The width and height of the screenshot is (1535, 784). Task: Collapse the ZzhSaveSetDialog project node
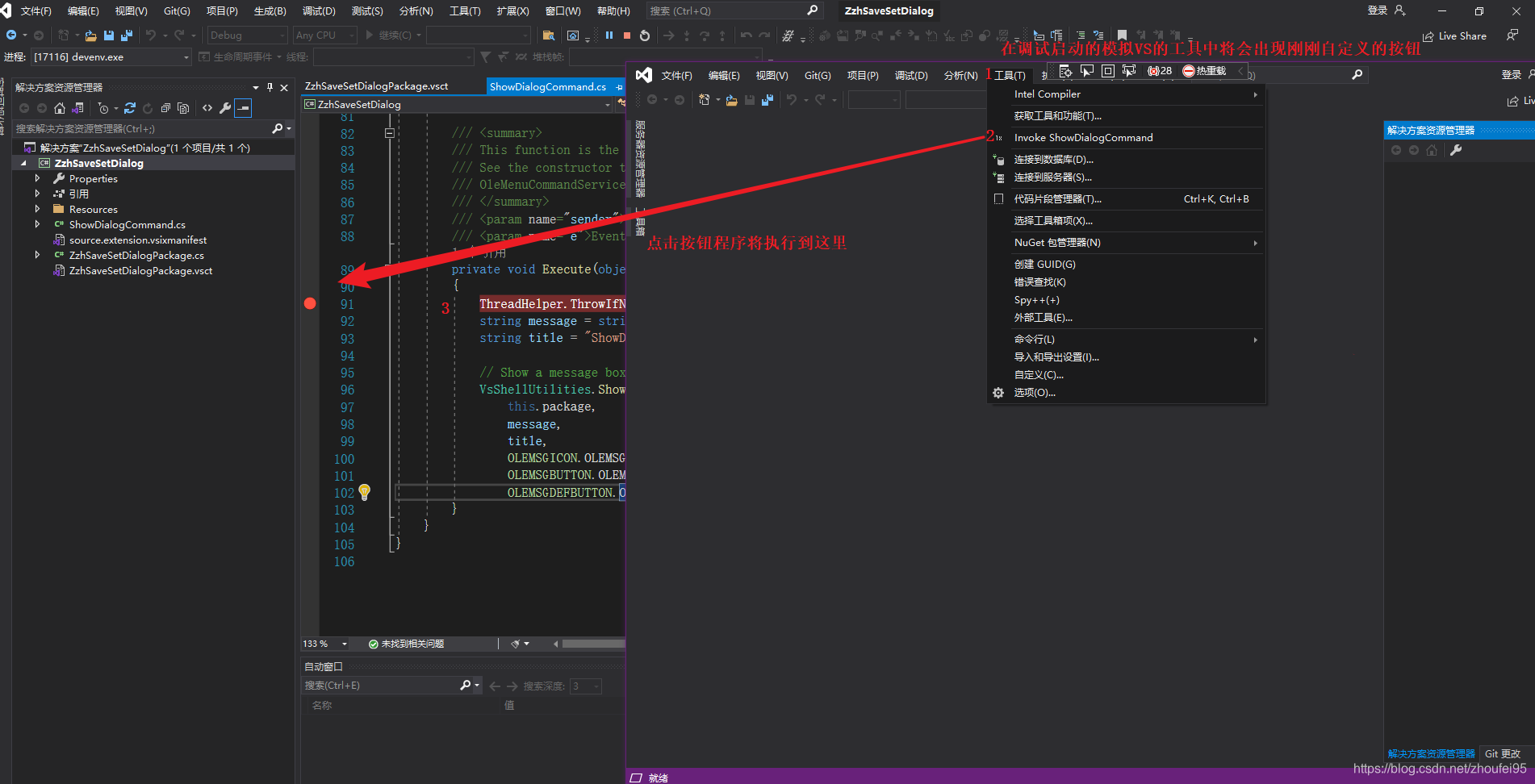(x=23, y=163)
